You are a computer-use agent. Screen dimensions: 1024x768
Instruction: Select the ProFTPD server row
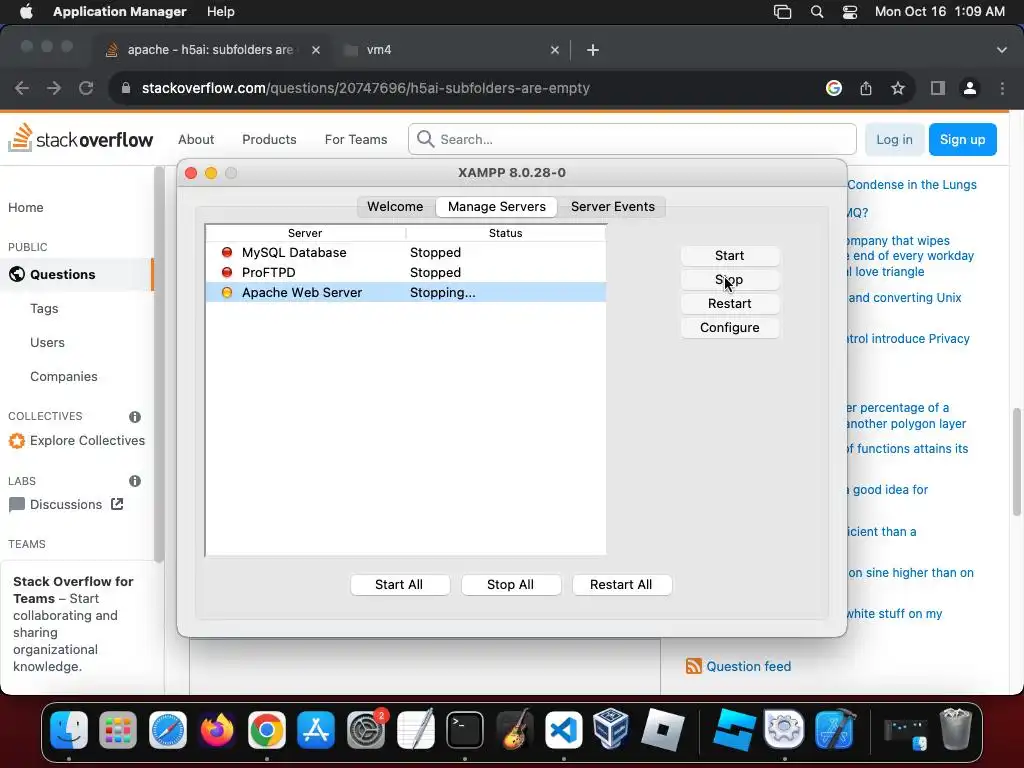406,272
